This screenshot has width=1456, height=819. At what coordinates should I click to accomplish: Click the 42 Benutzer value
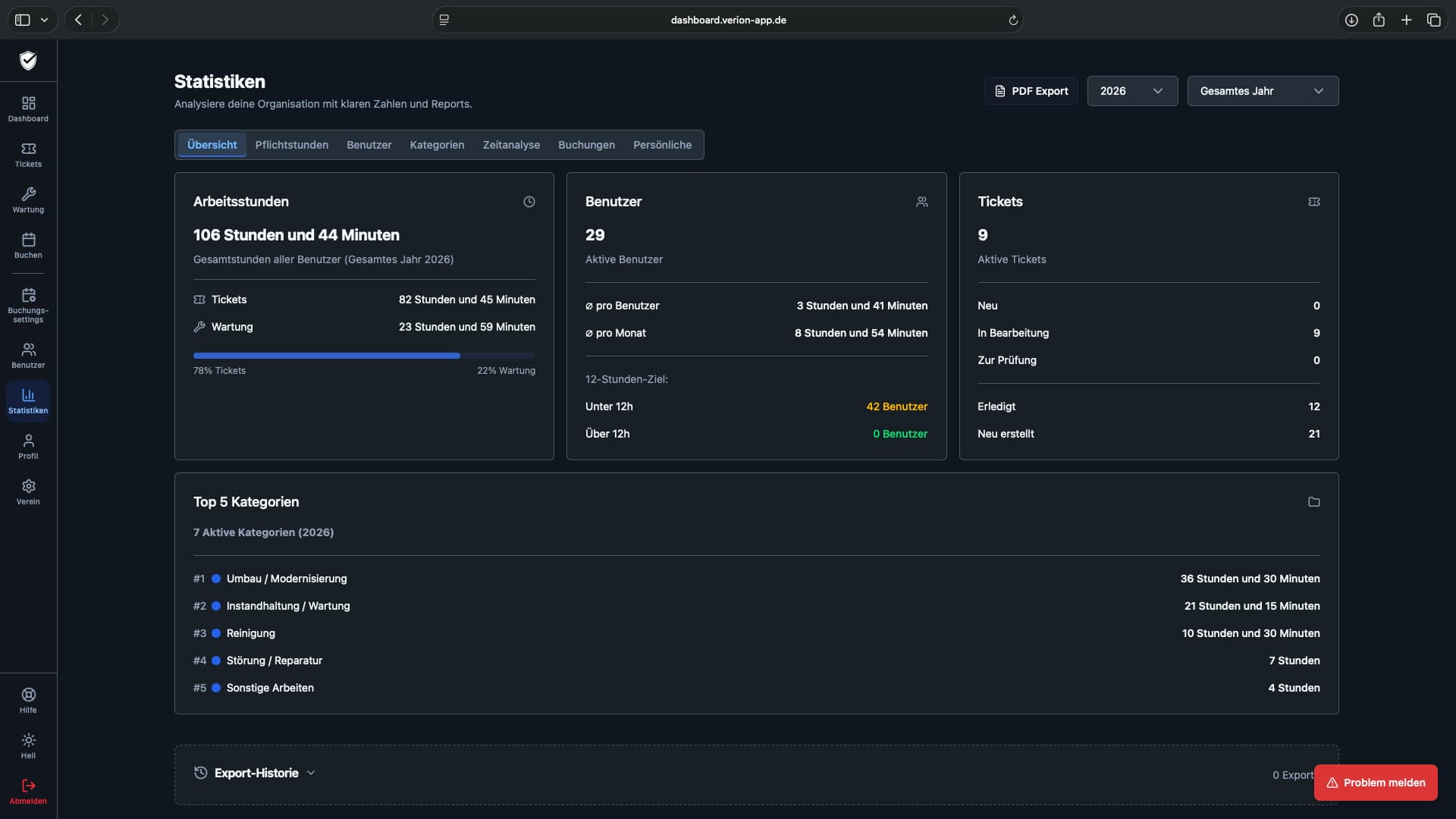tap(896, 406)
